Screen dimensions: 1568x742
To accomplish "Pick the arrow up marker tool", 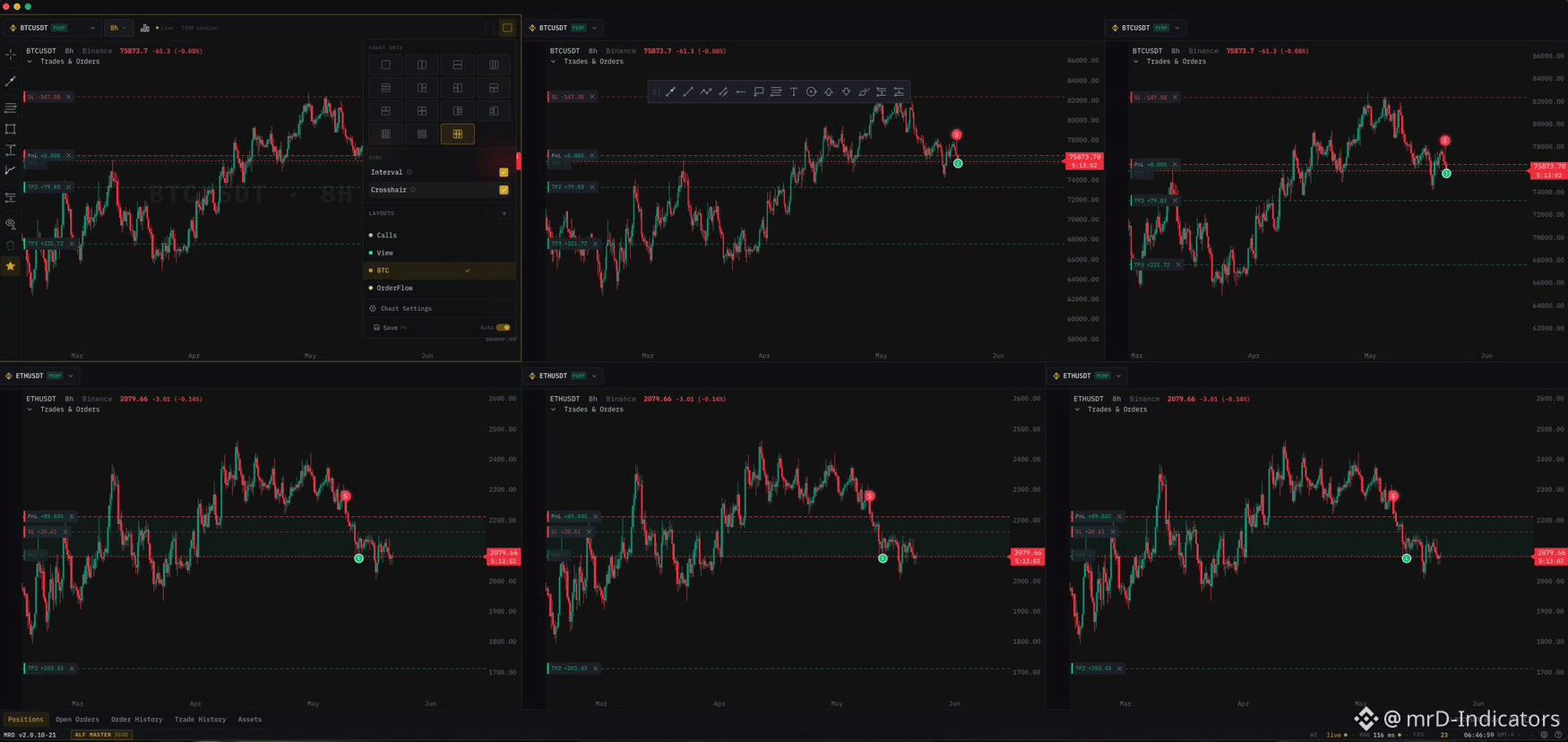I will [829, 91].
